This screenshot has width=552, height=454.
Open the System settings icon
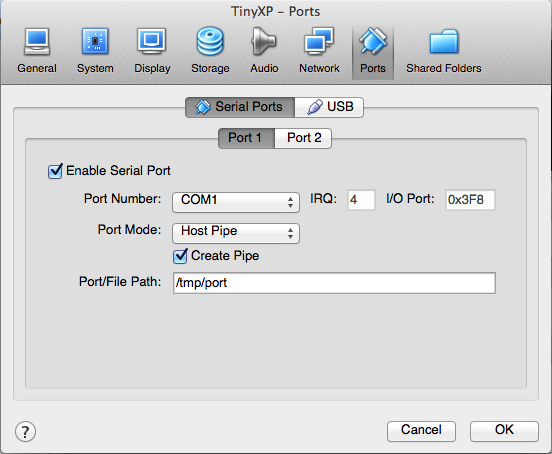(95, 42)
